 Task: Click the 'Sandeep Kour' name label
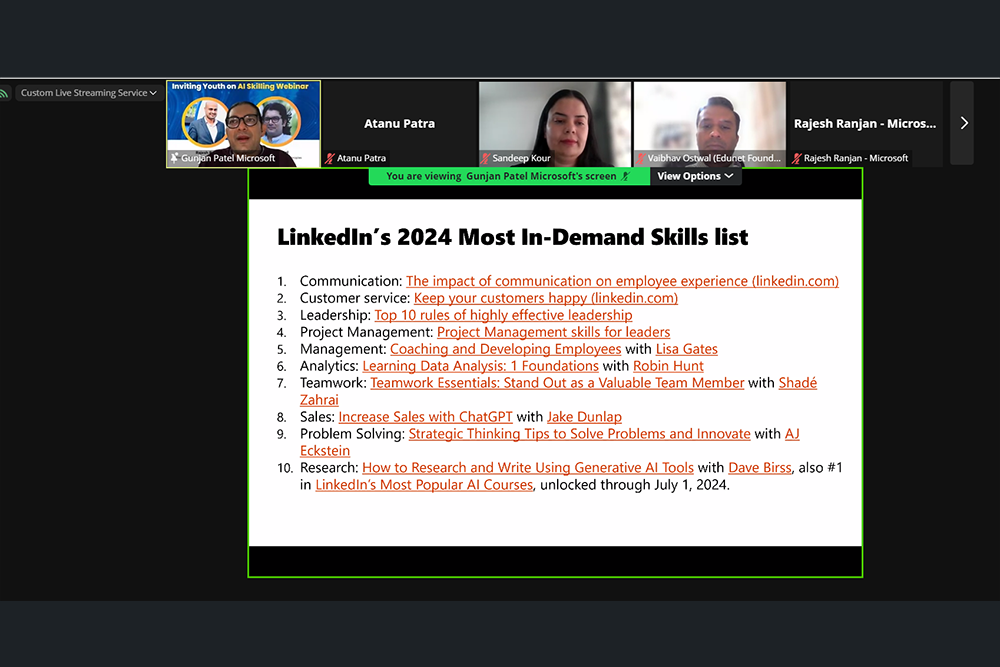point(521,158)
